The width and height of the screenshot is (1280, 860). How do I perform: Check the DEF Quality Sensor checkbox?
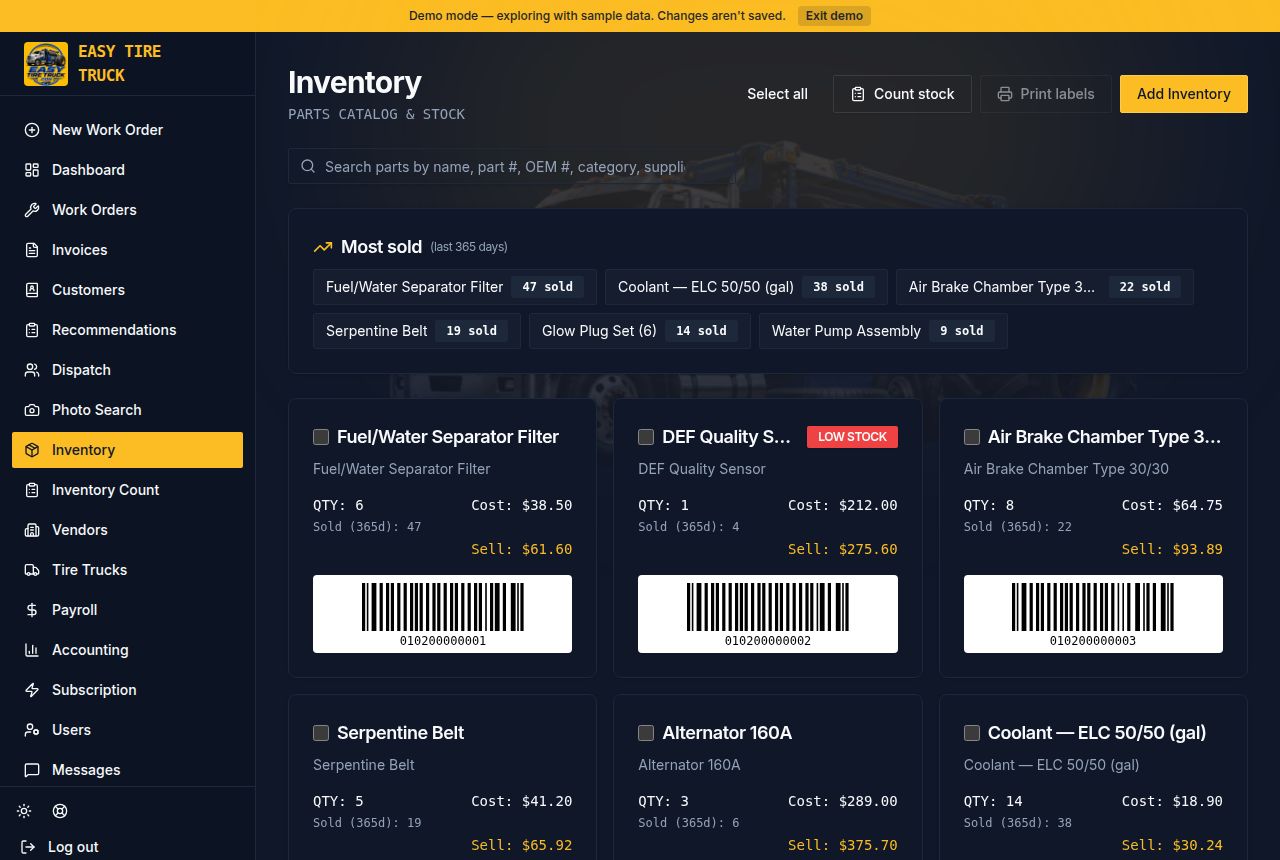tap(646, 437)
